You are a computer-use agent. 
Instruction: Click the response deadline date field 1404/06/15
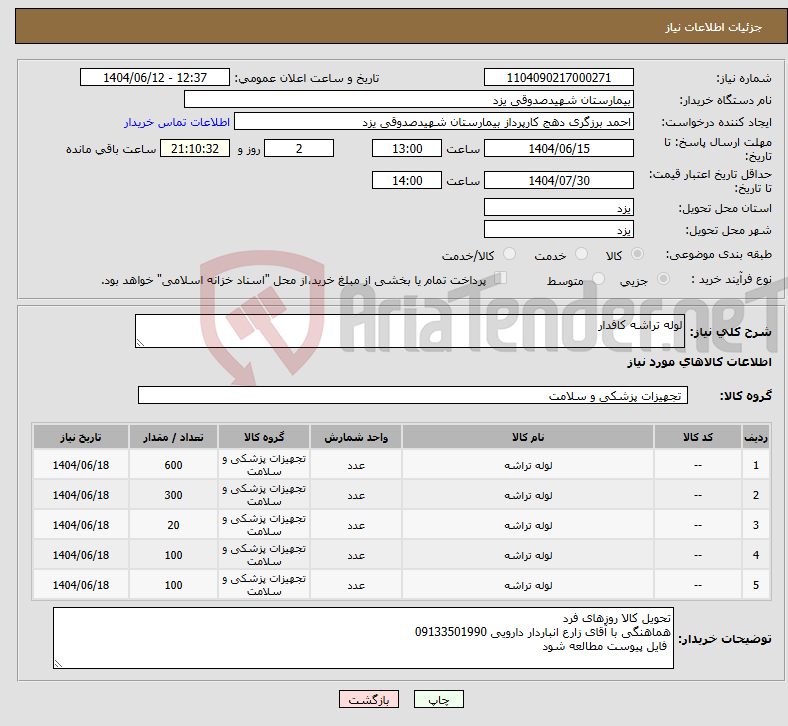[x=558, y=148]
